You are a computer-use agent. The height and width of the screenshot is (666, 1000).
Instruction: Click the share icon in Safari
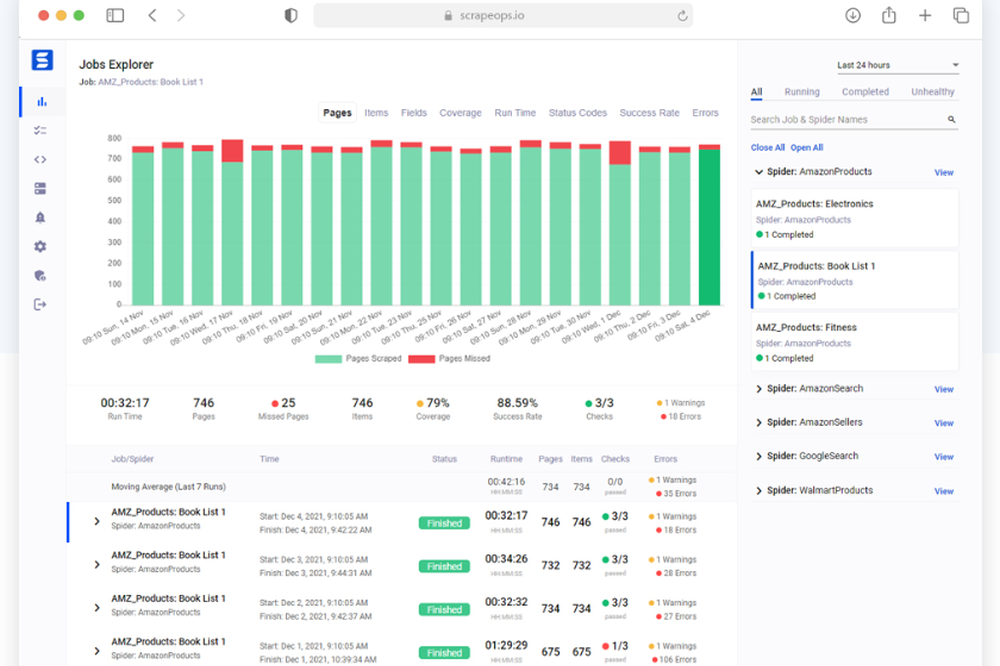pyautogui.click(x=888, y=15)
